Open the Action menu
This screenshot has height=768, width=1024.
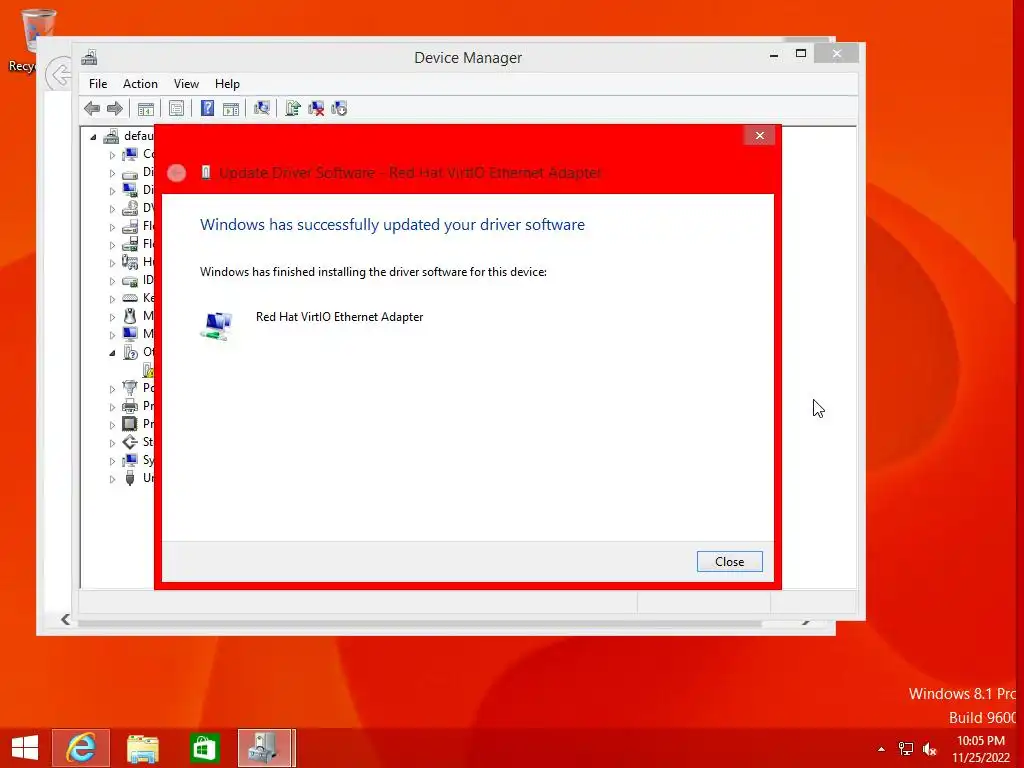tap(140, 84)
